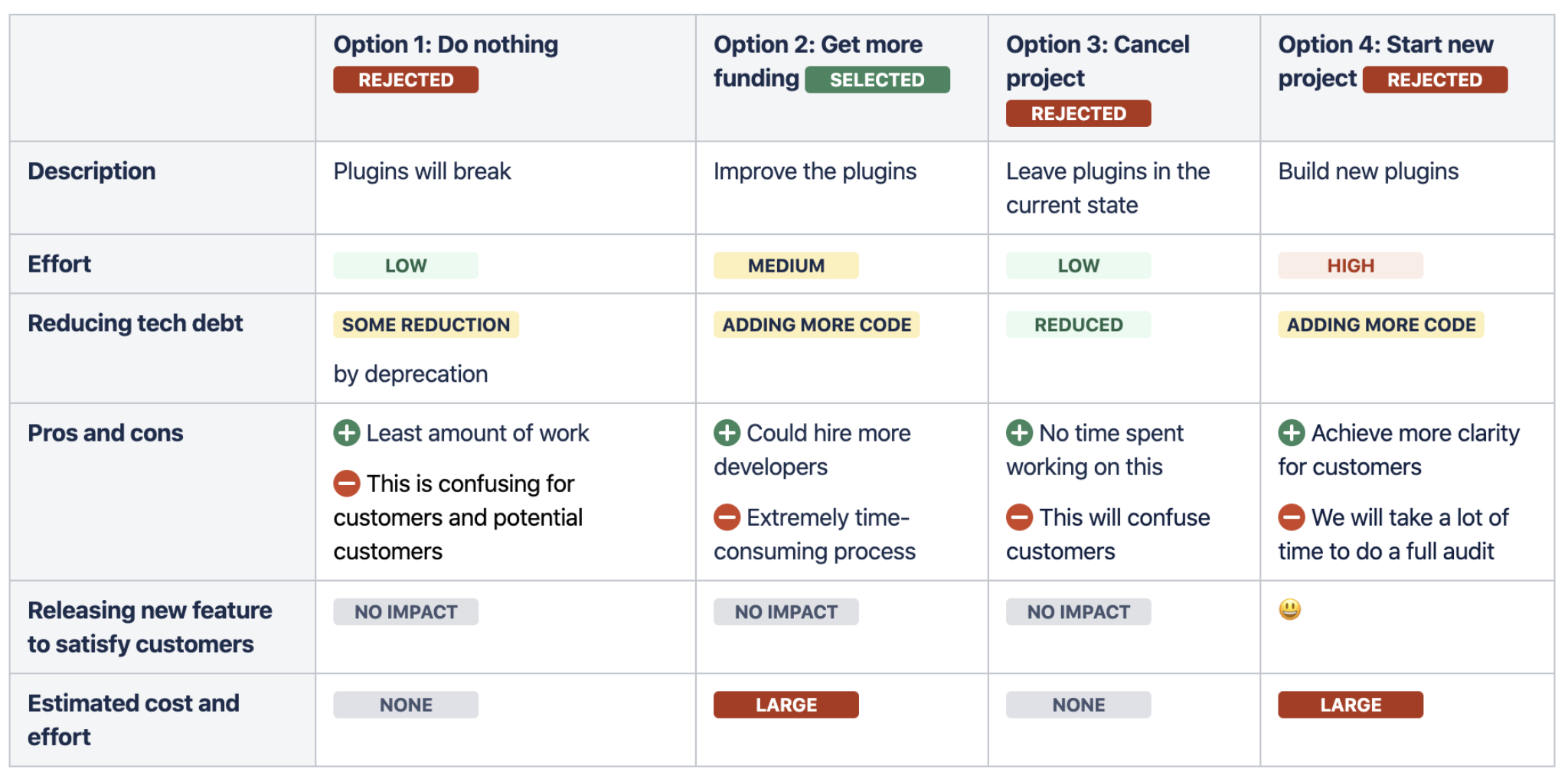Viewport: 1568px width, 782px height.
Task: Click the Reducing tech debt row header
Action: coord(136,324)
